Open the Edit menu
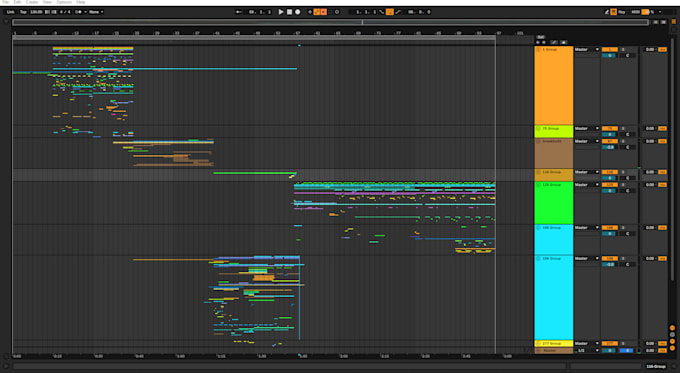680x373 pixels. [x=17, y=2]
